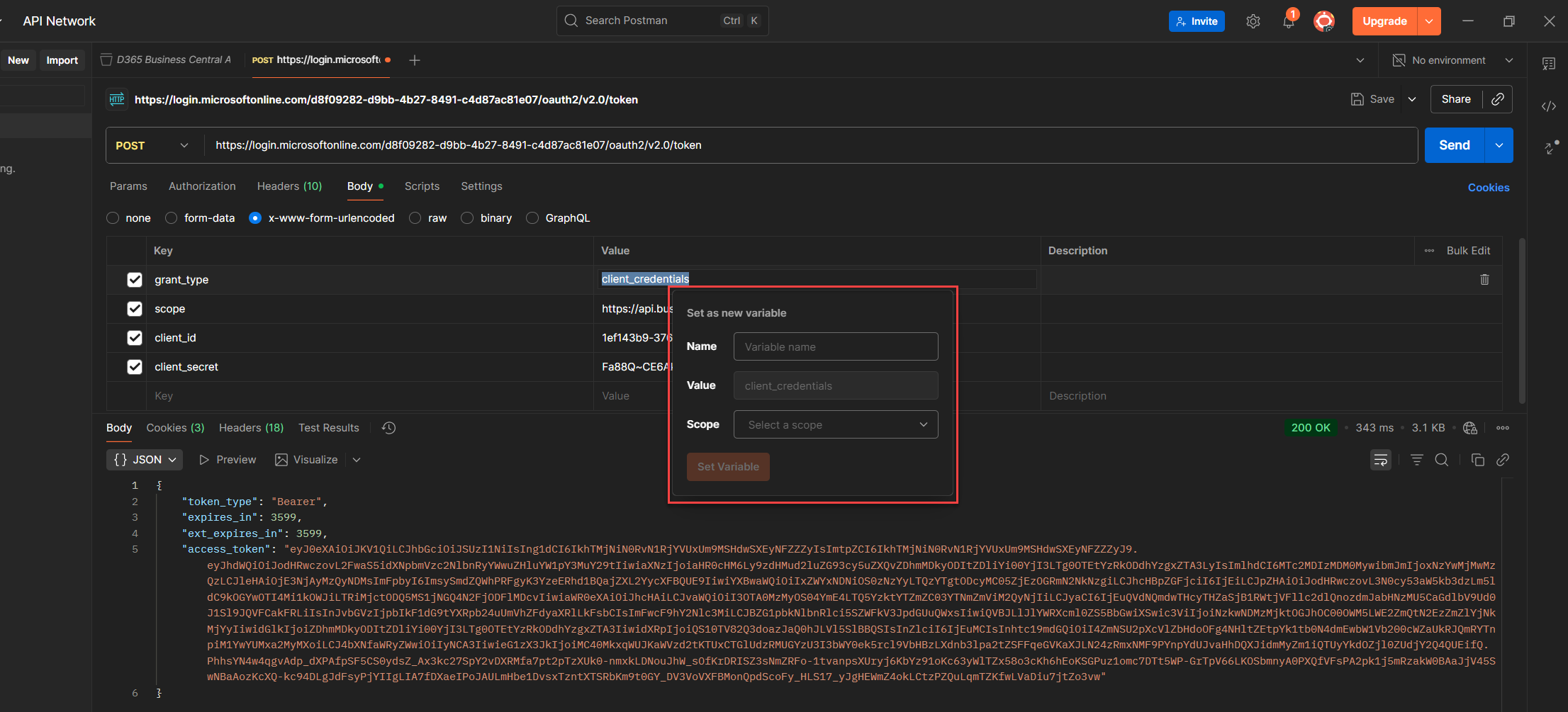
Task: Open the notifications bell
Action: (x=1288, y=21)
